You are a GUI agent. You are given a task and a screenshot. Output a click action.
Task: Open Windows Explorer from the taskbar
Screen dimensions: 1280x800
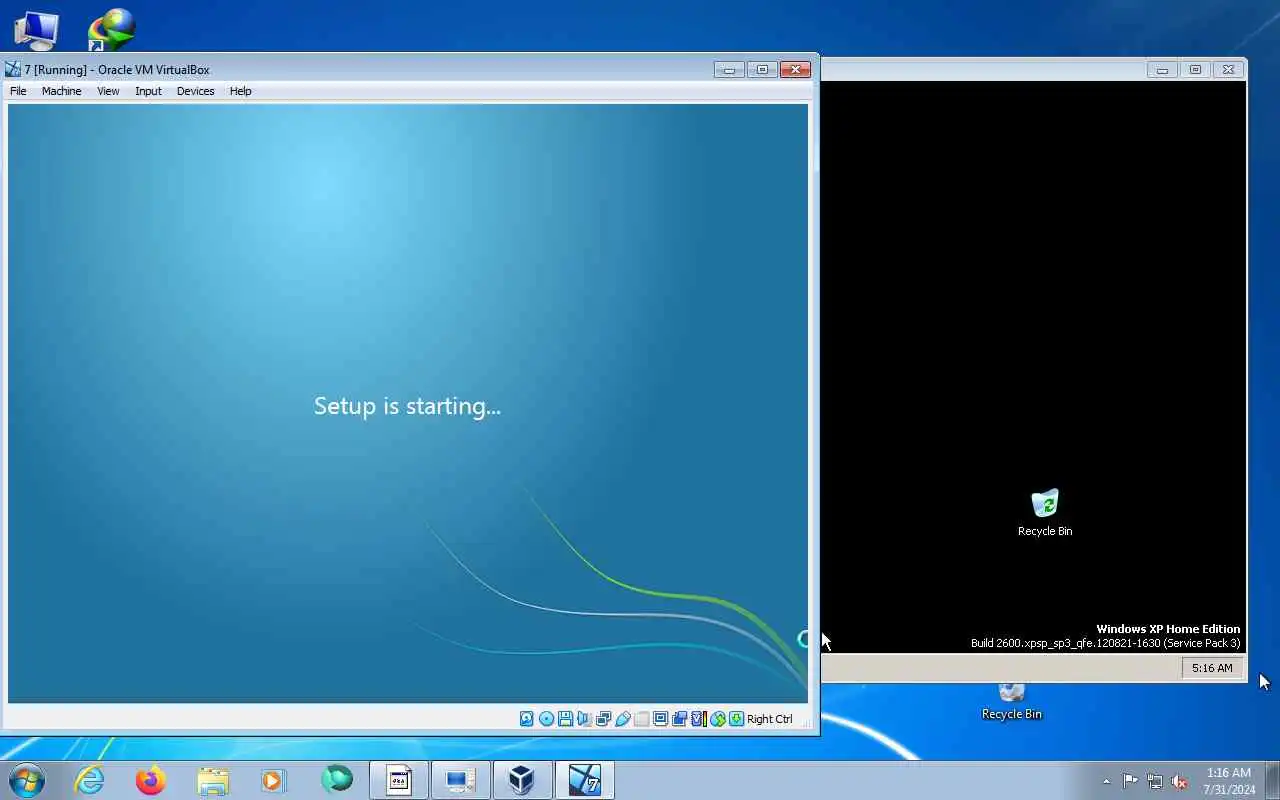[213, 780]
